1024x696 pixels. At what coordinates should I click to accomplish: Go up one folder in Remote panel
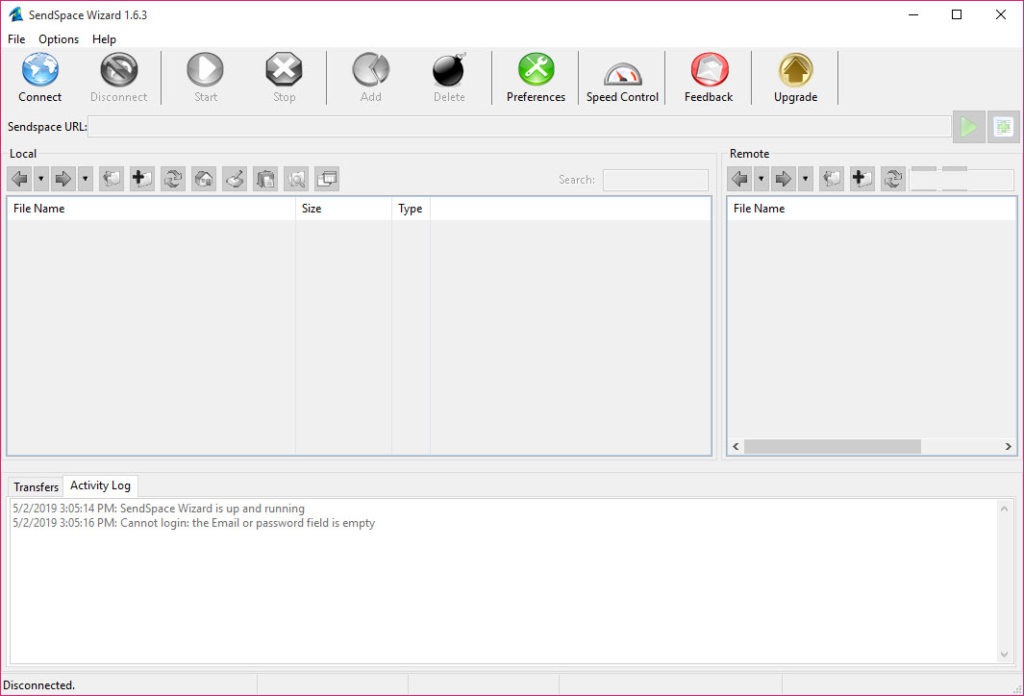[x=831, y=179]
